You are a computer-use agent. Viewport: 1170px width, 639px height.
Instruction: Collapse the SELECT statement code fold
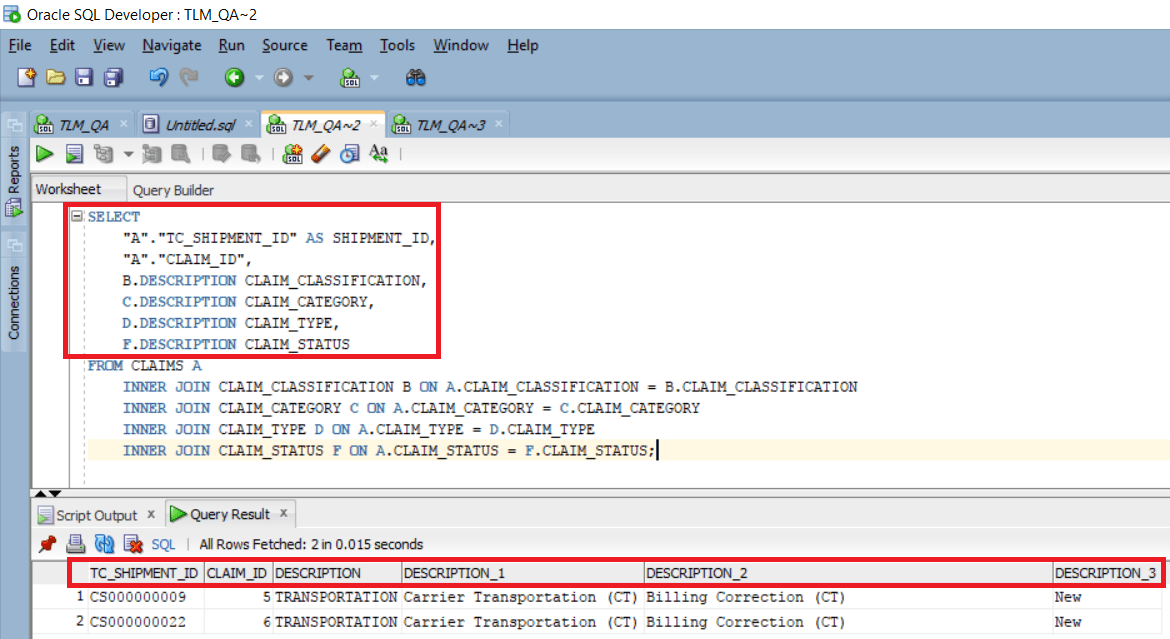pos(77,216)
